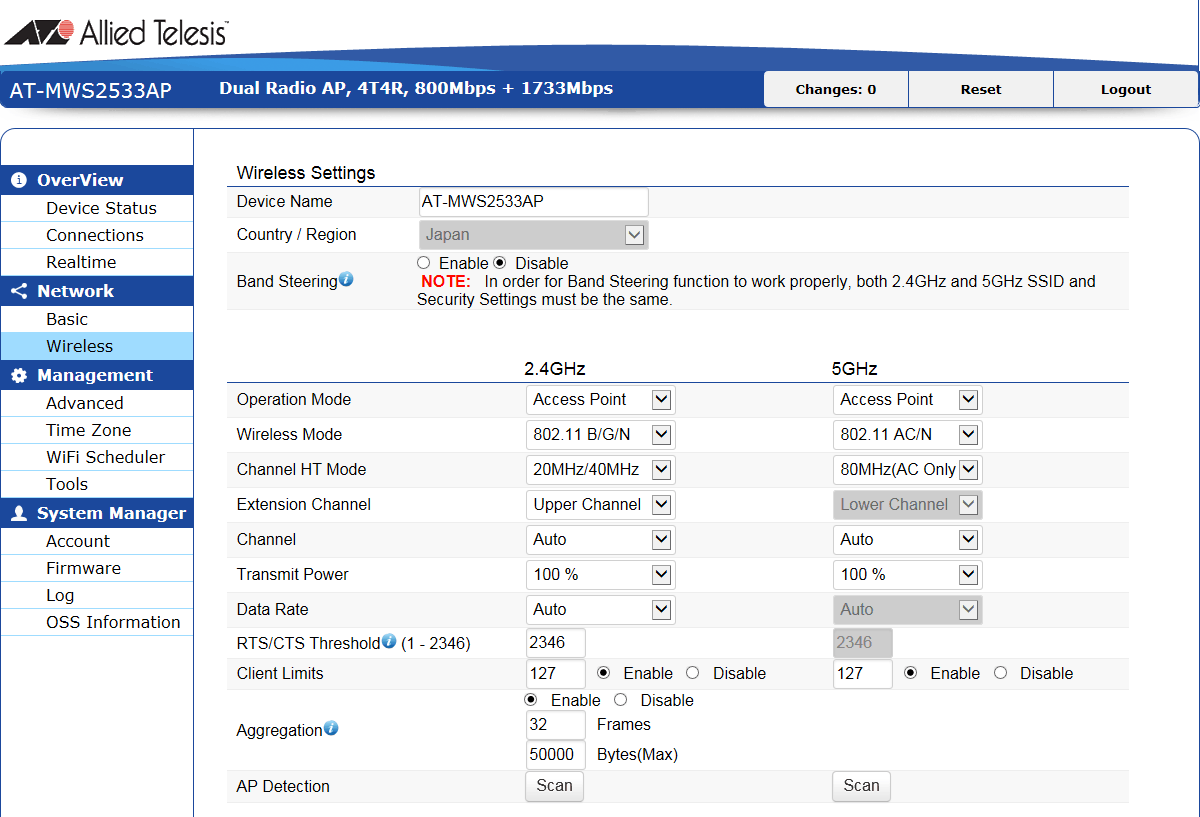Open Advanced management settings
This screenshot has height=817, width=1200.
pyautogui.click(x=97, y=403)
